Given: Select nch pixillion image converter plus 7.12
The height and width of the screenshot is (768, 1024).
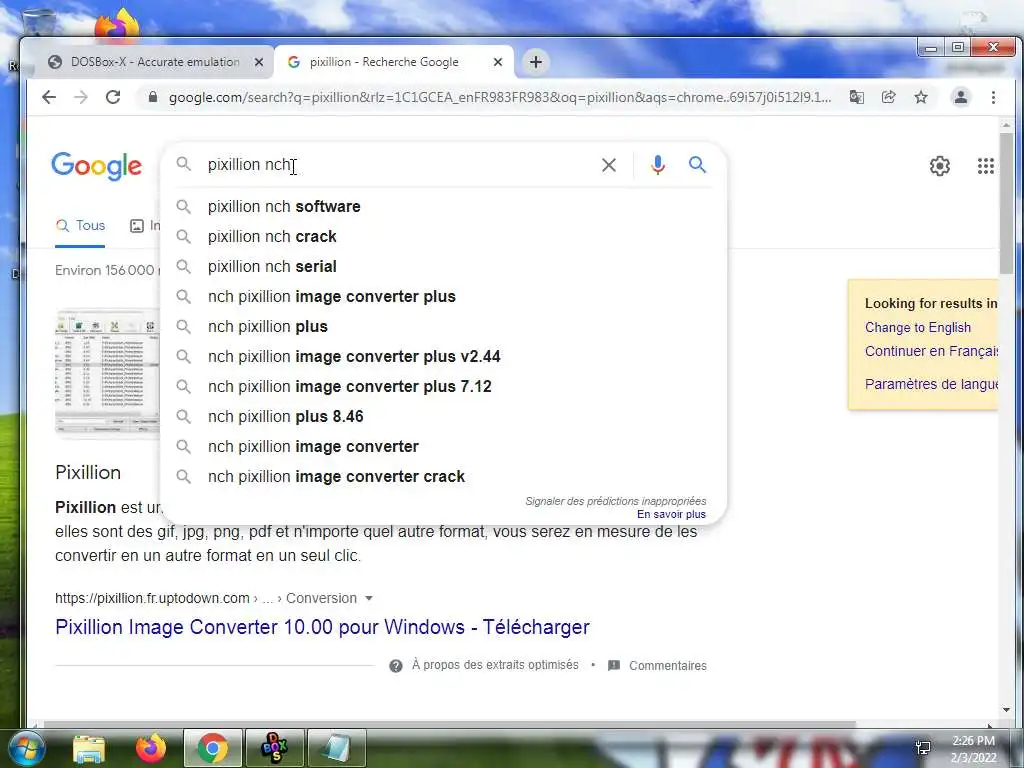Looking at the screenshot, I should tap(443, 387).
